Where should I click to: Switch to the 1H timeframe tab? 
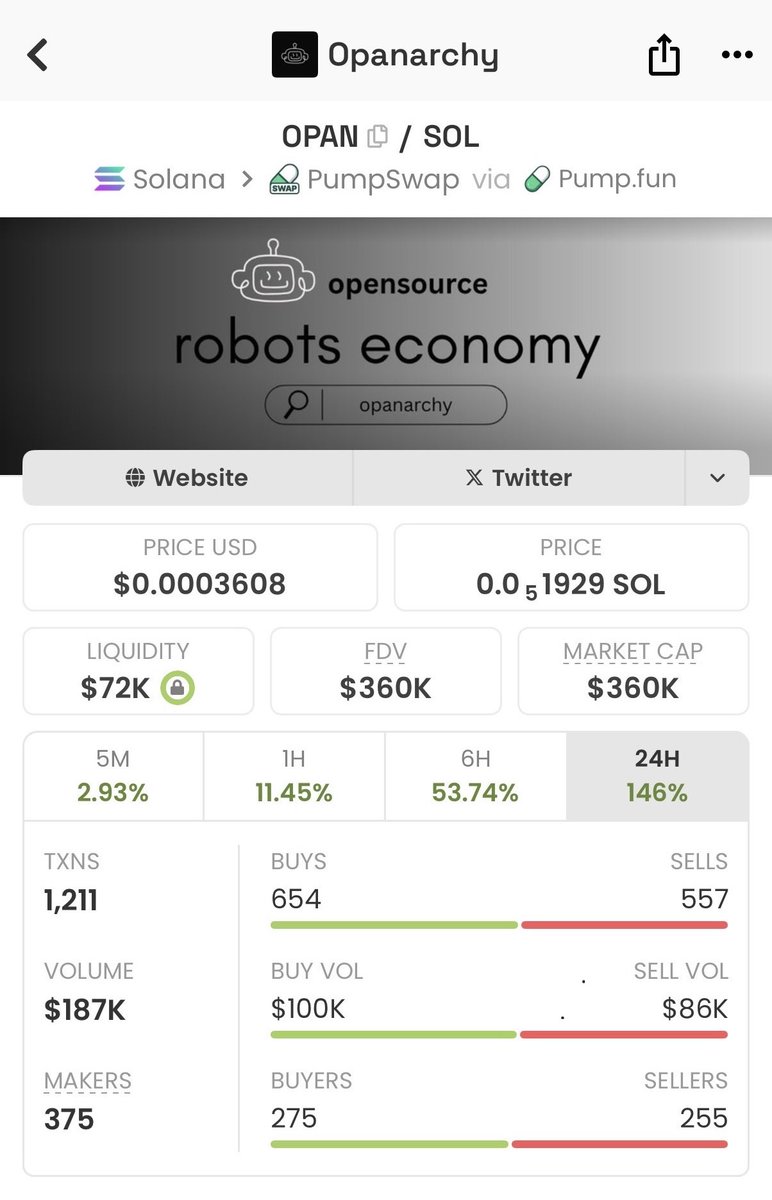tap(293, 776)
